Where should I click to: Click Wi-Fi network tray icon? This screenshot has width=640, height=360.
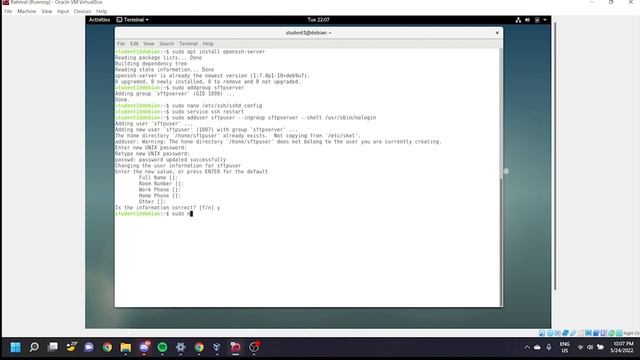[x=580, y=347]
